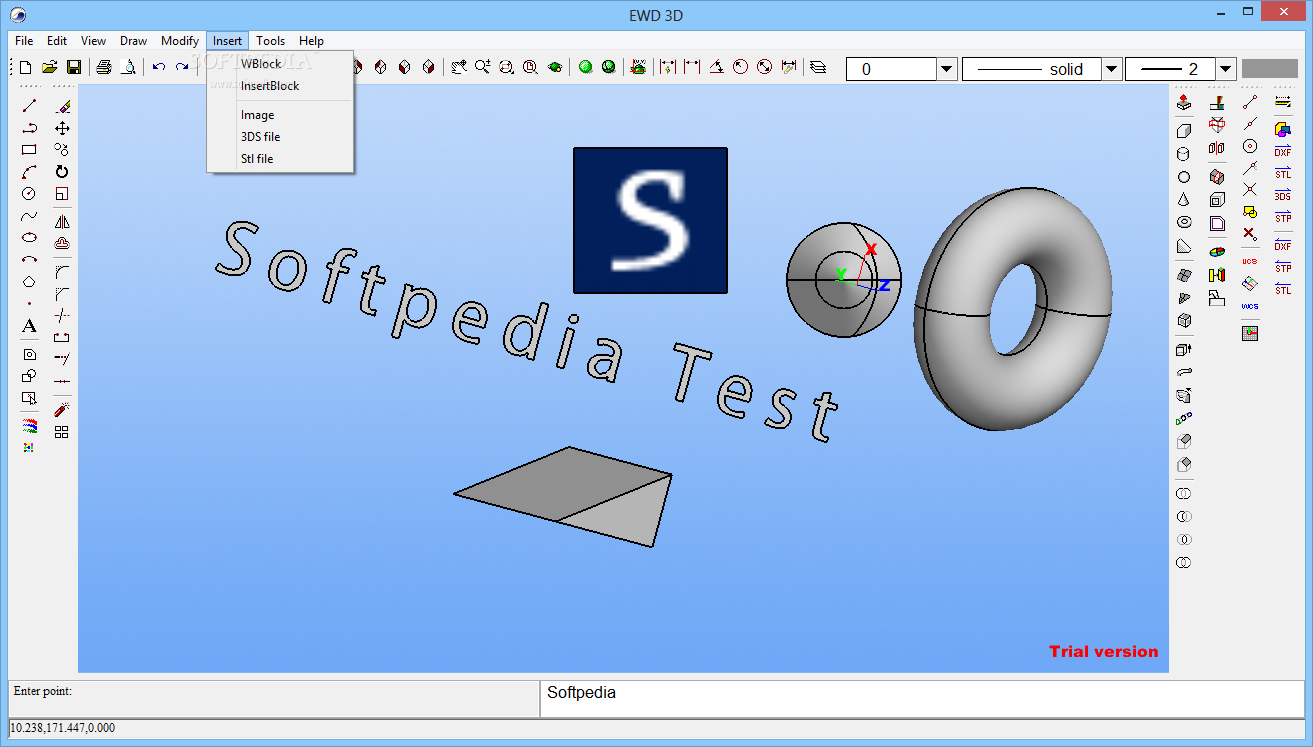The image size is (1313, 747).
Task: Print the drawing with the printer icon
Action: 104,67
